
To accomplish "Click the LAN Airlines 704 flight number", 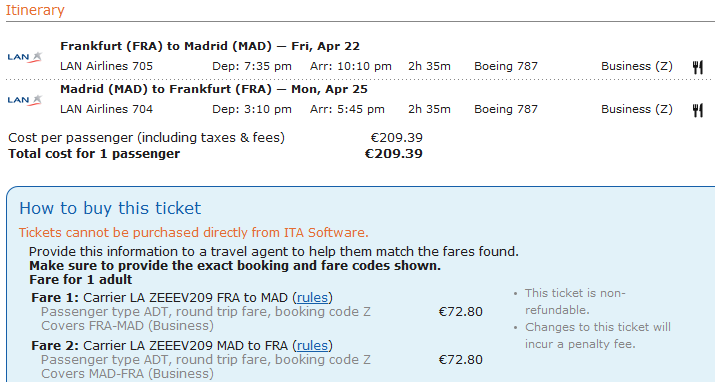I will tap(106, 109).
